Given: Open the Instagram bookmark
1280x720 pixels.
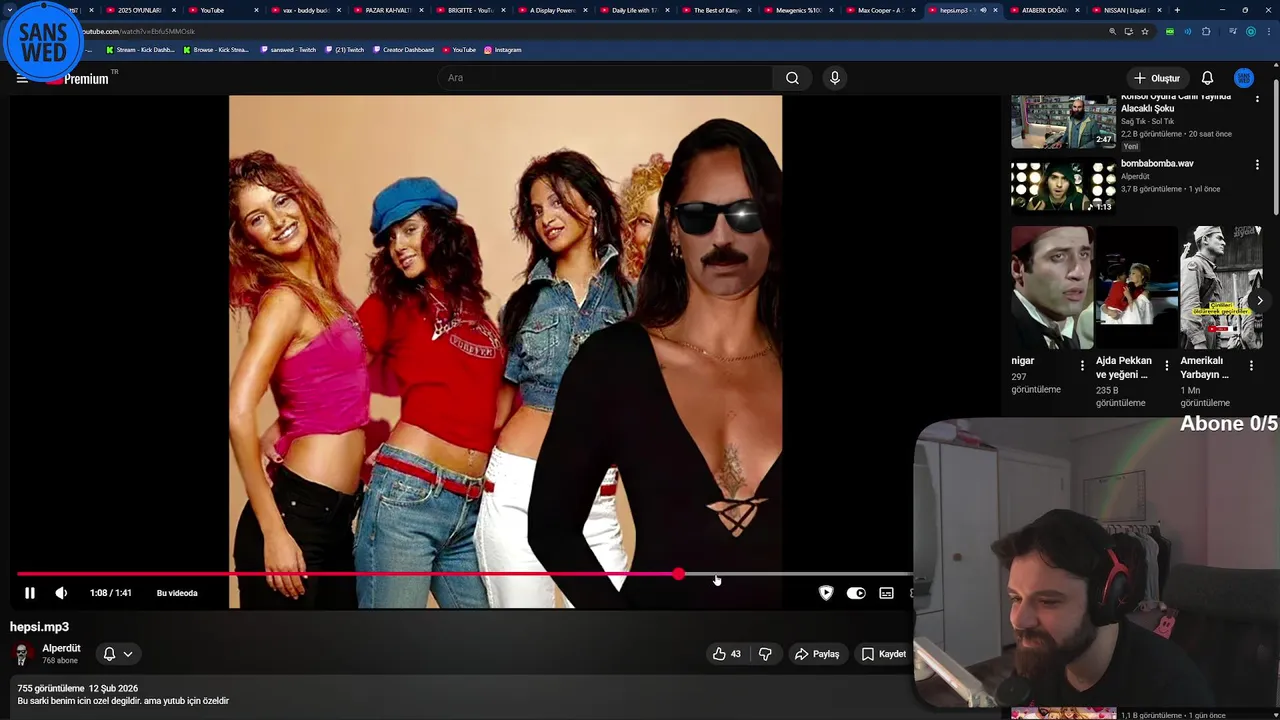Looking at the screenshot, I should pyautogui.click(x=502, y=49).
